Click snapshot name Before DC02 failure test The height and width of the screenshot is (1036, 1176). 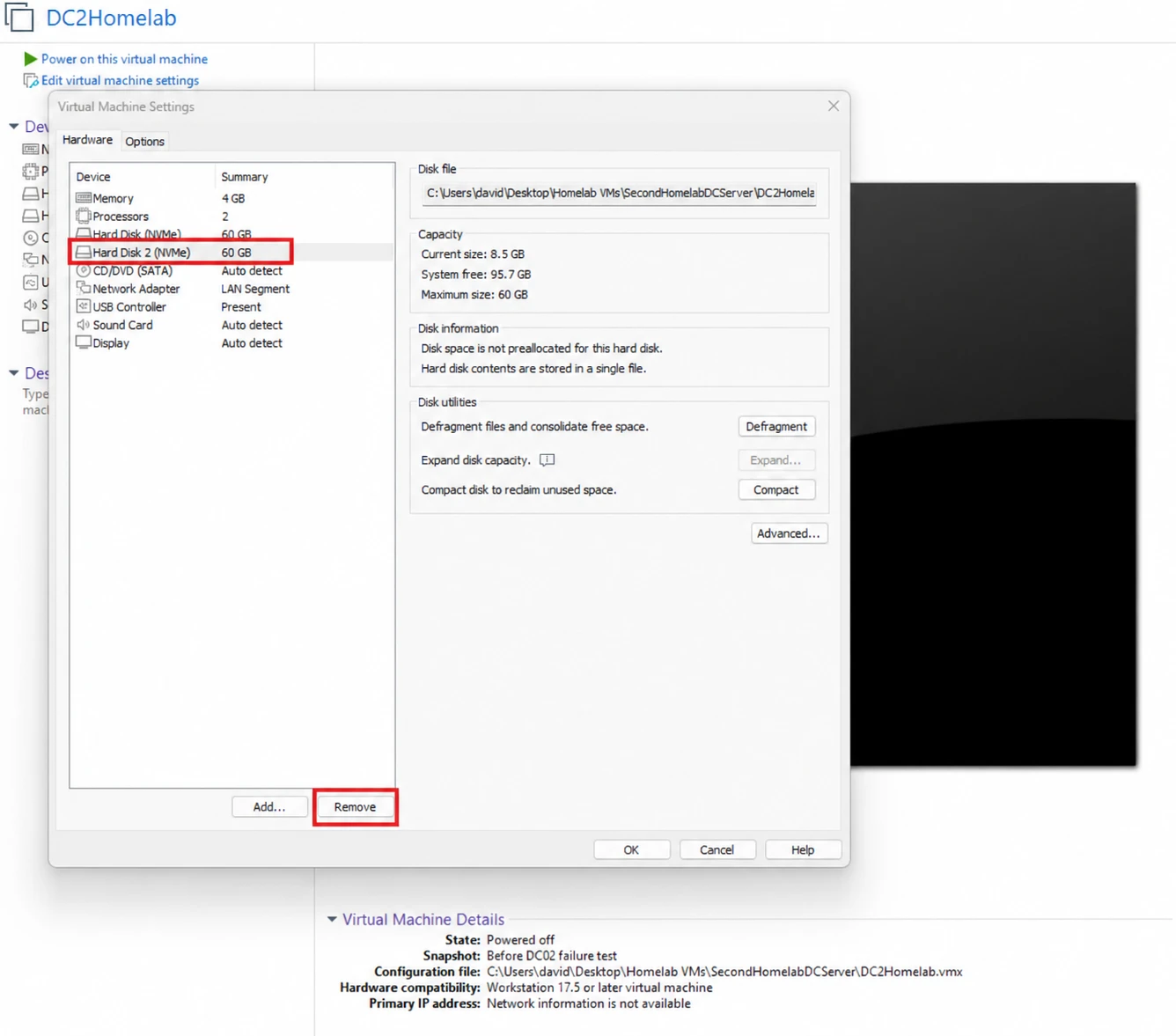click(x=552, y=956)
